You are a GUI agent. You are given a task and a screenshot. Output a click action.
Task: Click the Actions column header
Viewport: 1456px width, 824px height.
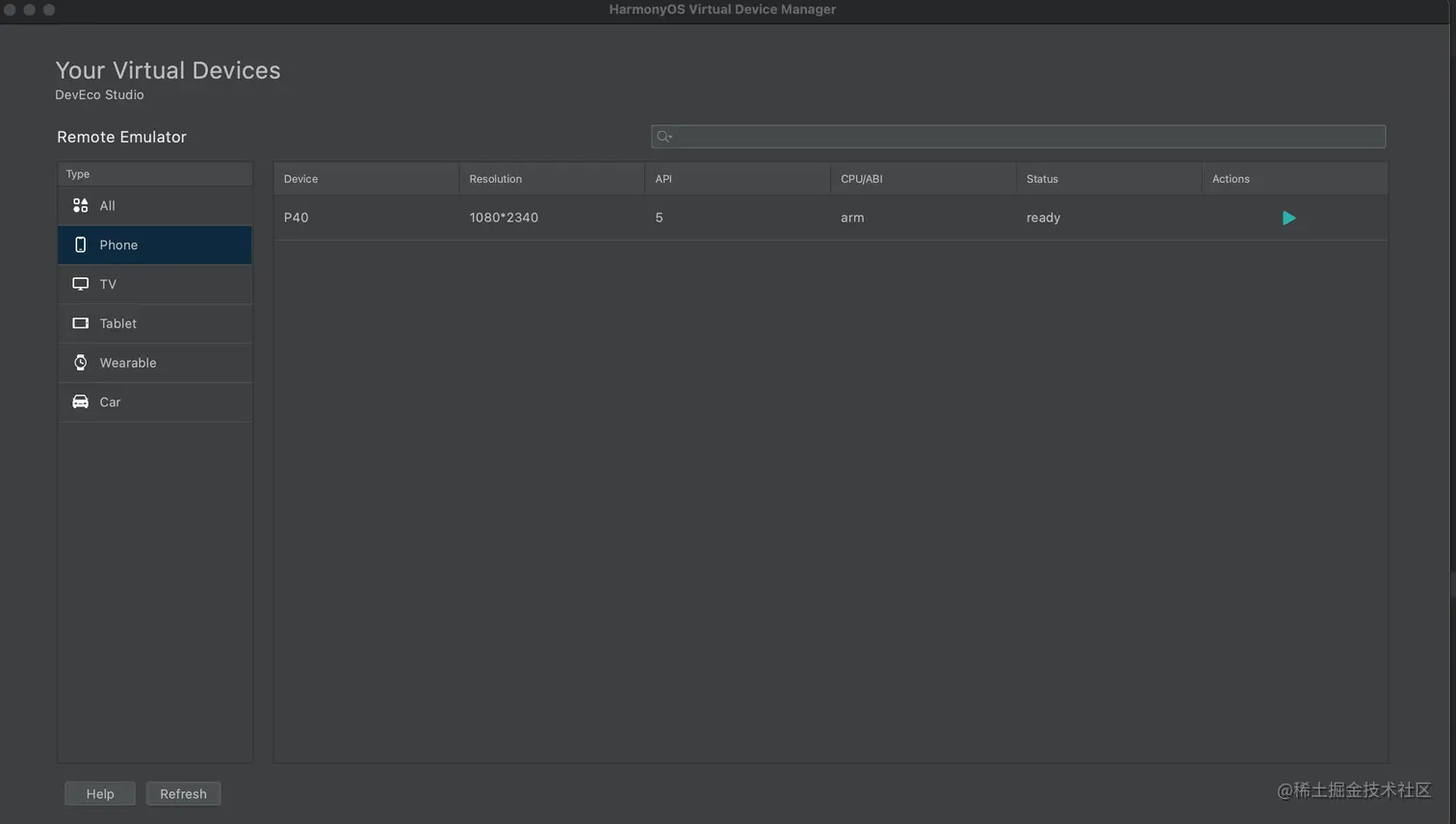pos(1295,179)
